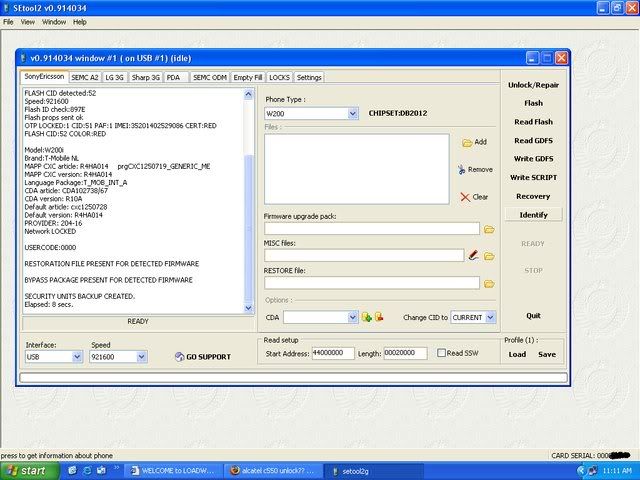The width and height of the screenshot is (640, 480).
Task: Click the red X Clear icon
Action: tap(465, 198)
